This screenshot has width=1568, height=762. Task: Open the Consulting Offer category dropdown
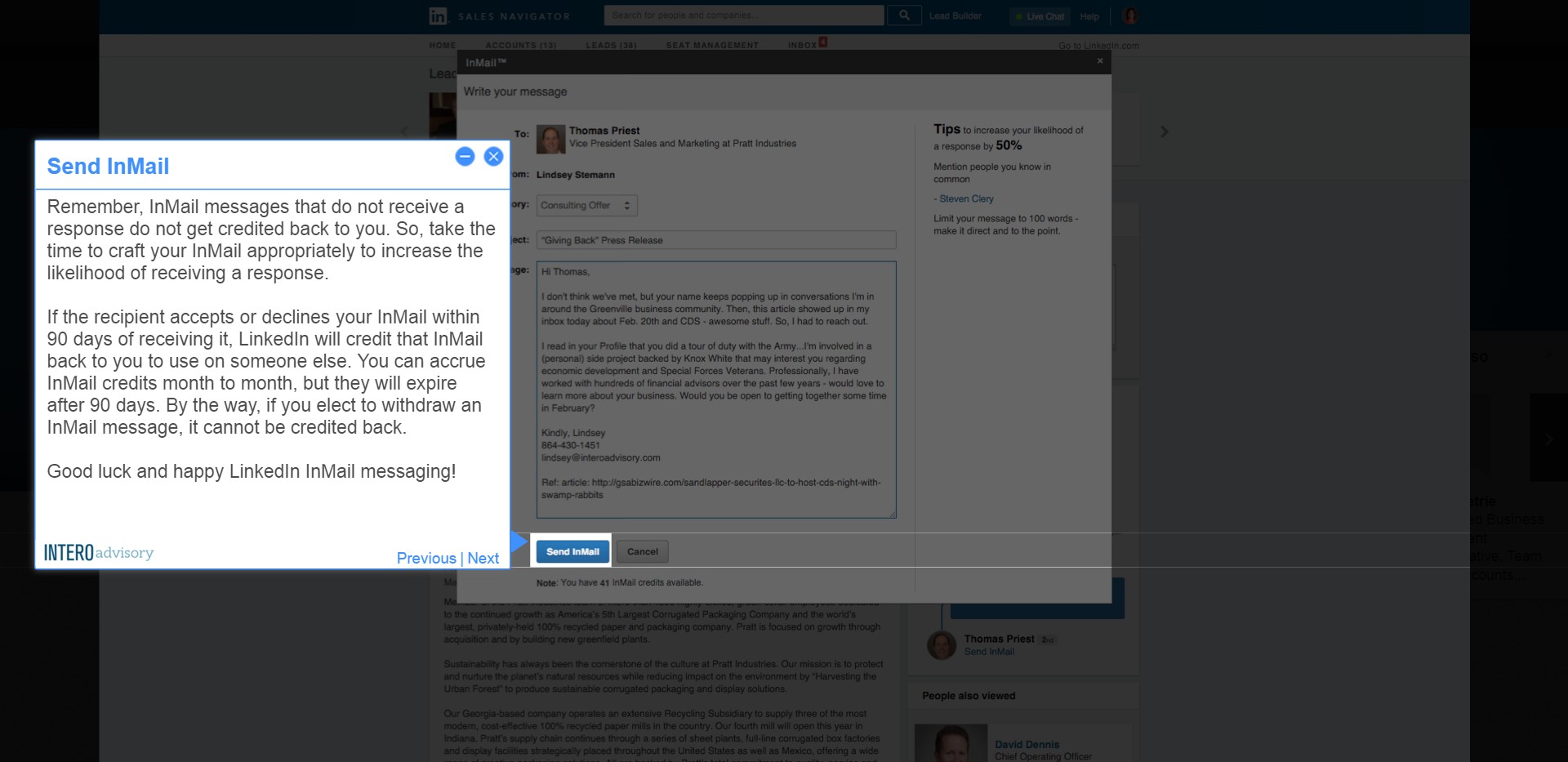pyautogui.click(x=586, y=206)
